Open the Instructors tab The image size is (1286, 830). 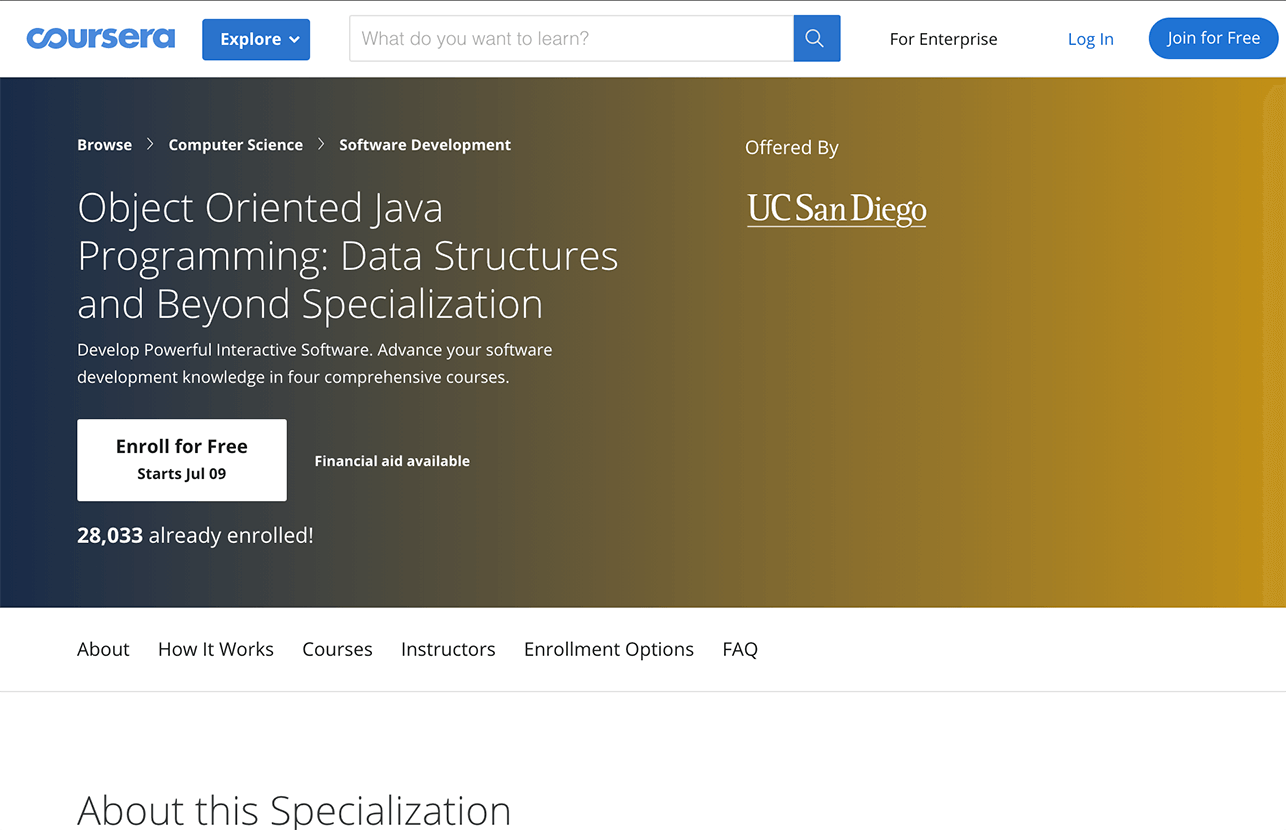pyautogui.click(x=448, y=649)
